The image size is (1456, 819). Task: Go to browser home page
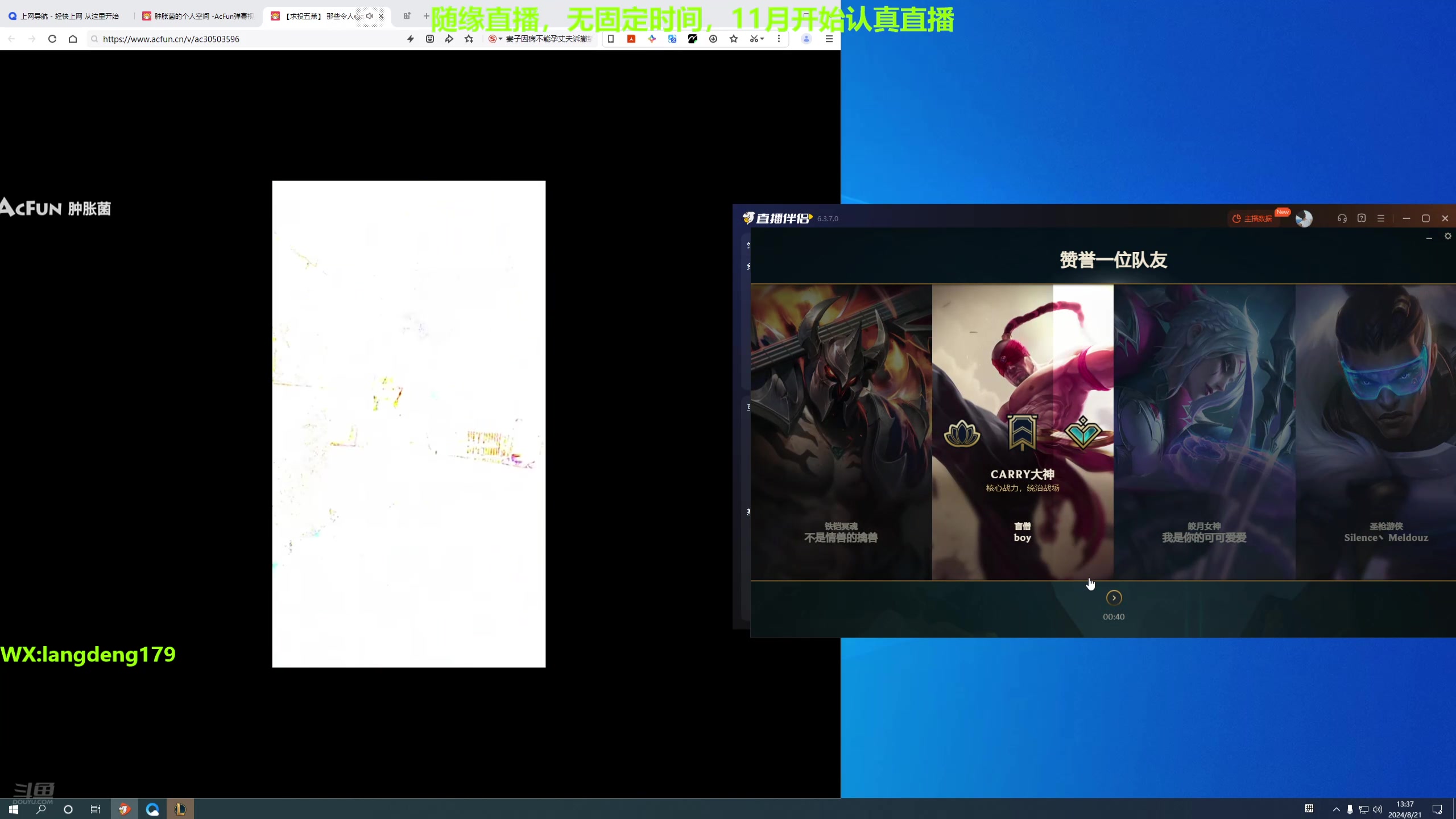[x=73, y=39]
